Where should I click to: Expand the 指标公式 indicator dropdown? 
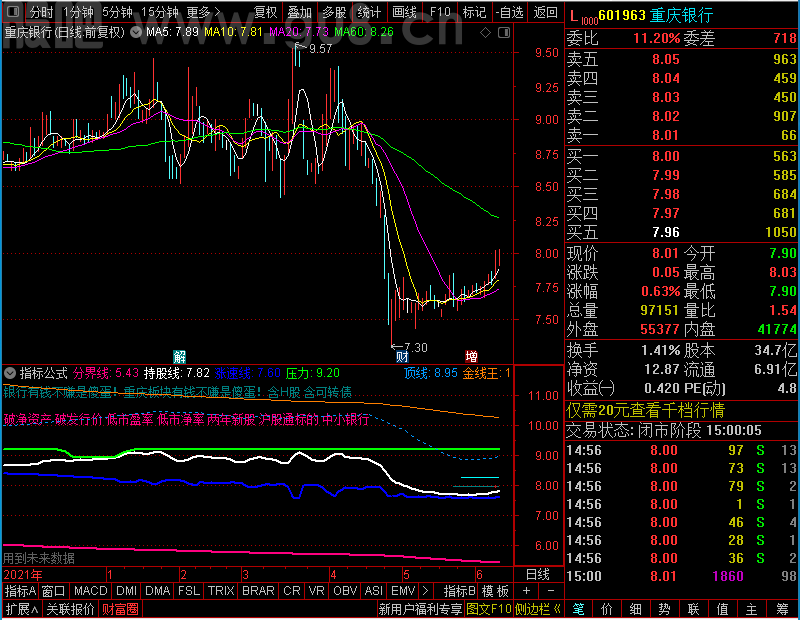tap(10, 373)
